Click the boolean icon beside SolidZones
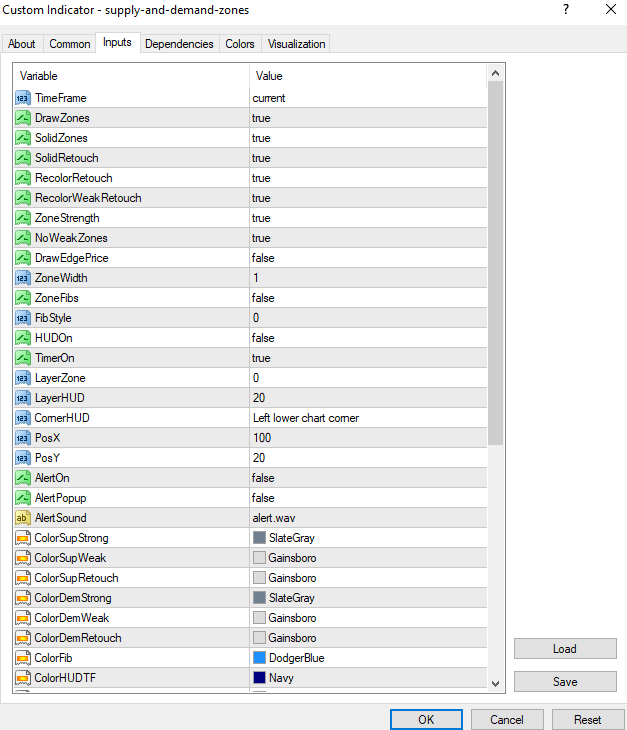The width and height of the screenshot is (627, 730). [23, 138]
